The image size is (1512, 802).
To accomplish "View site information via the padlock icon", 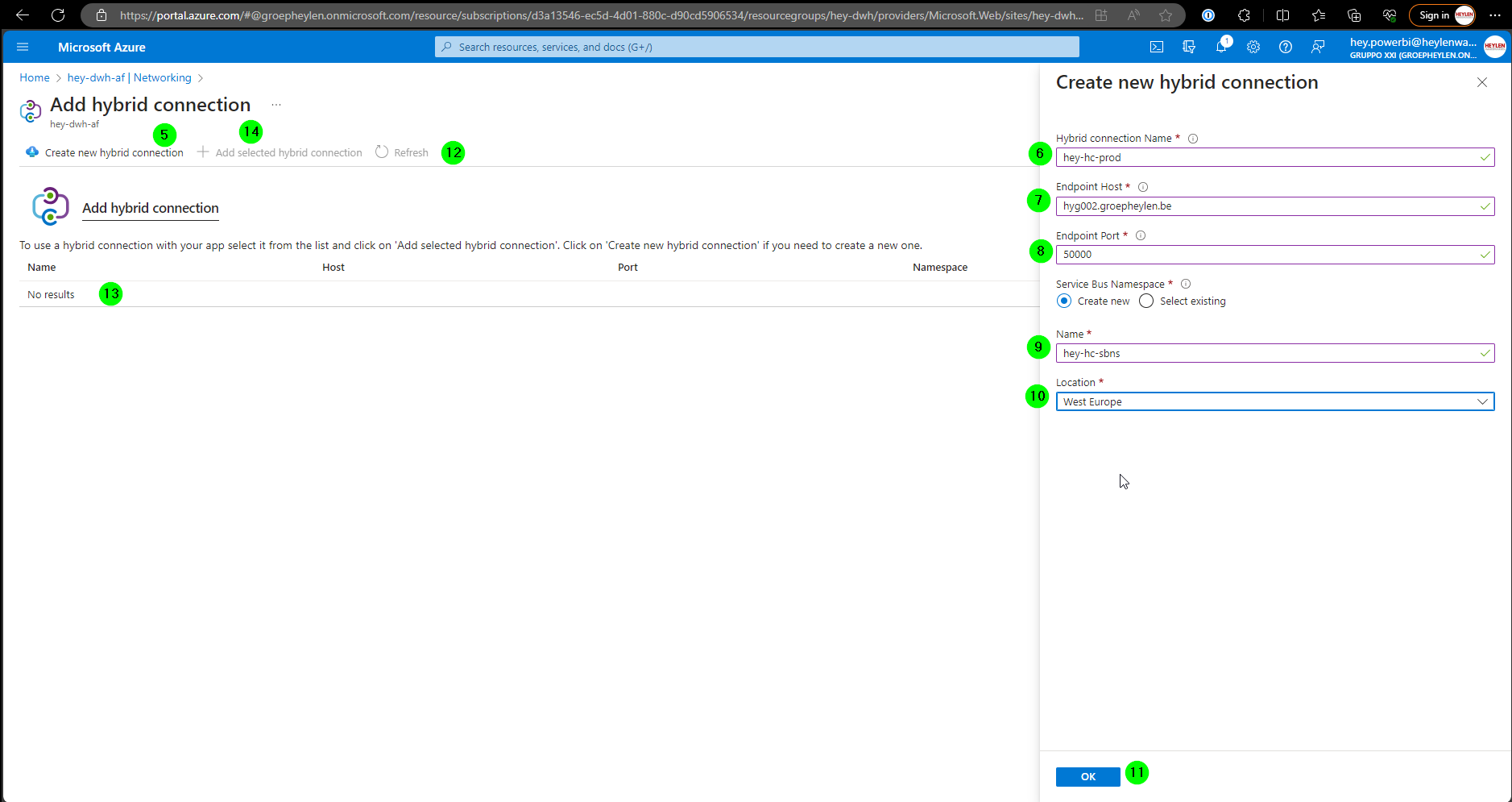I will tap(101, 15).
